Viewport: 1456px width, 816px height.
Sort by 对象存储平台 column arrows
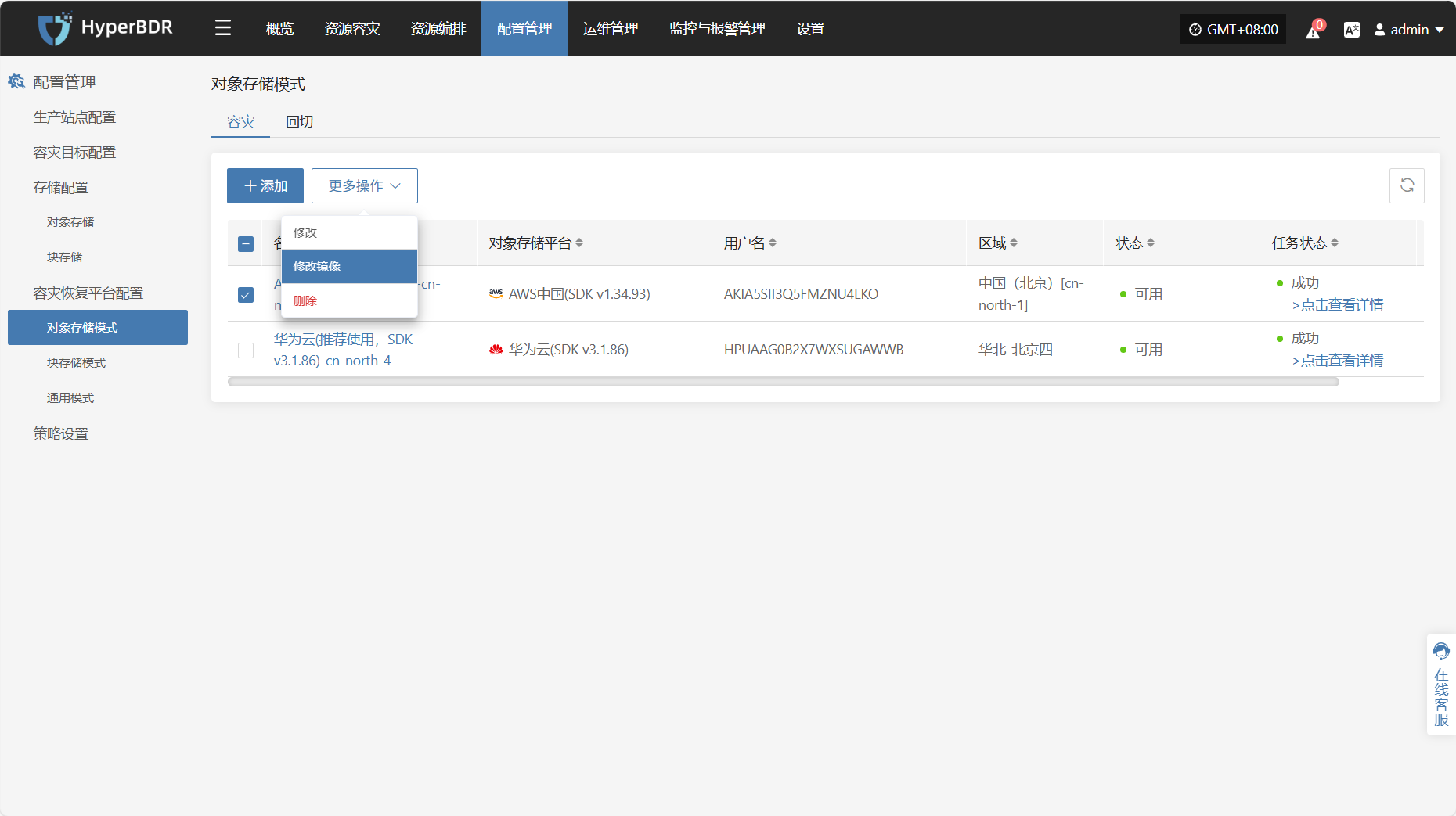click(x=579, y=243)
